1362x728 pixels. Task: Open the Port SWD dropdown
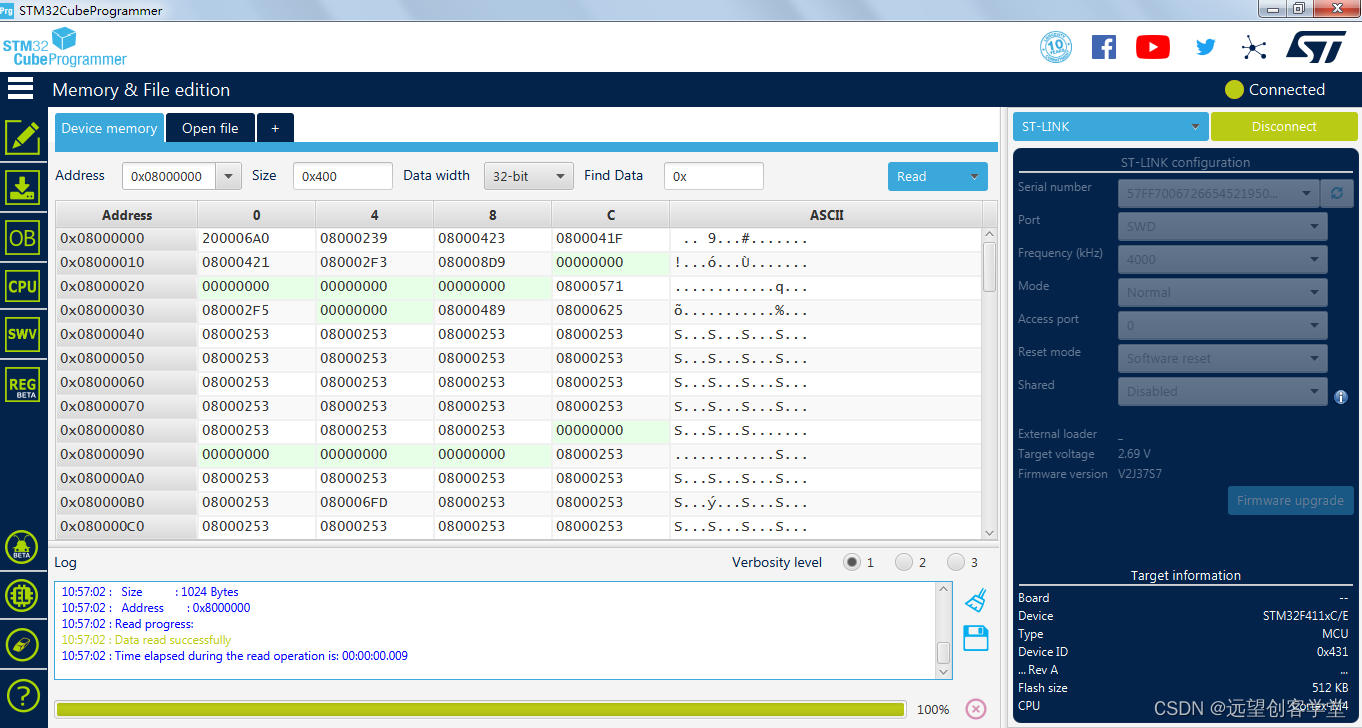[1222, 226]
